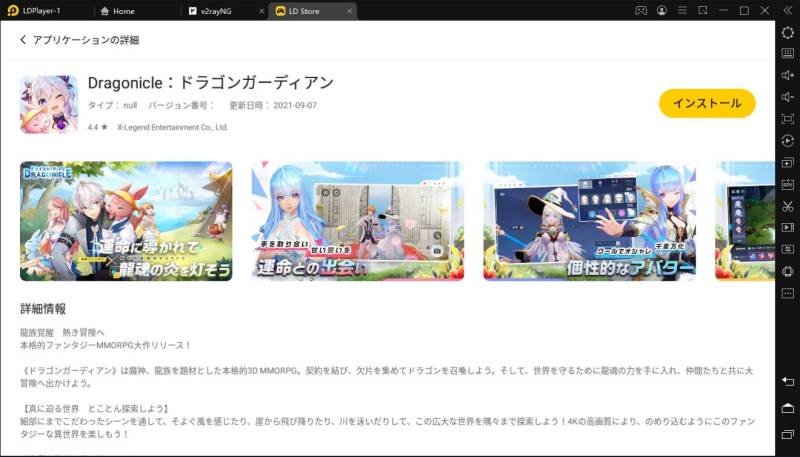Viewport: 800px width, 457px height.
Task: Click the バージョン番号 label
Action: pyautogui.click(x=181, y=105)
